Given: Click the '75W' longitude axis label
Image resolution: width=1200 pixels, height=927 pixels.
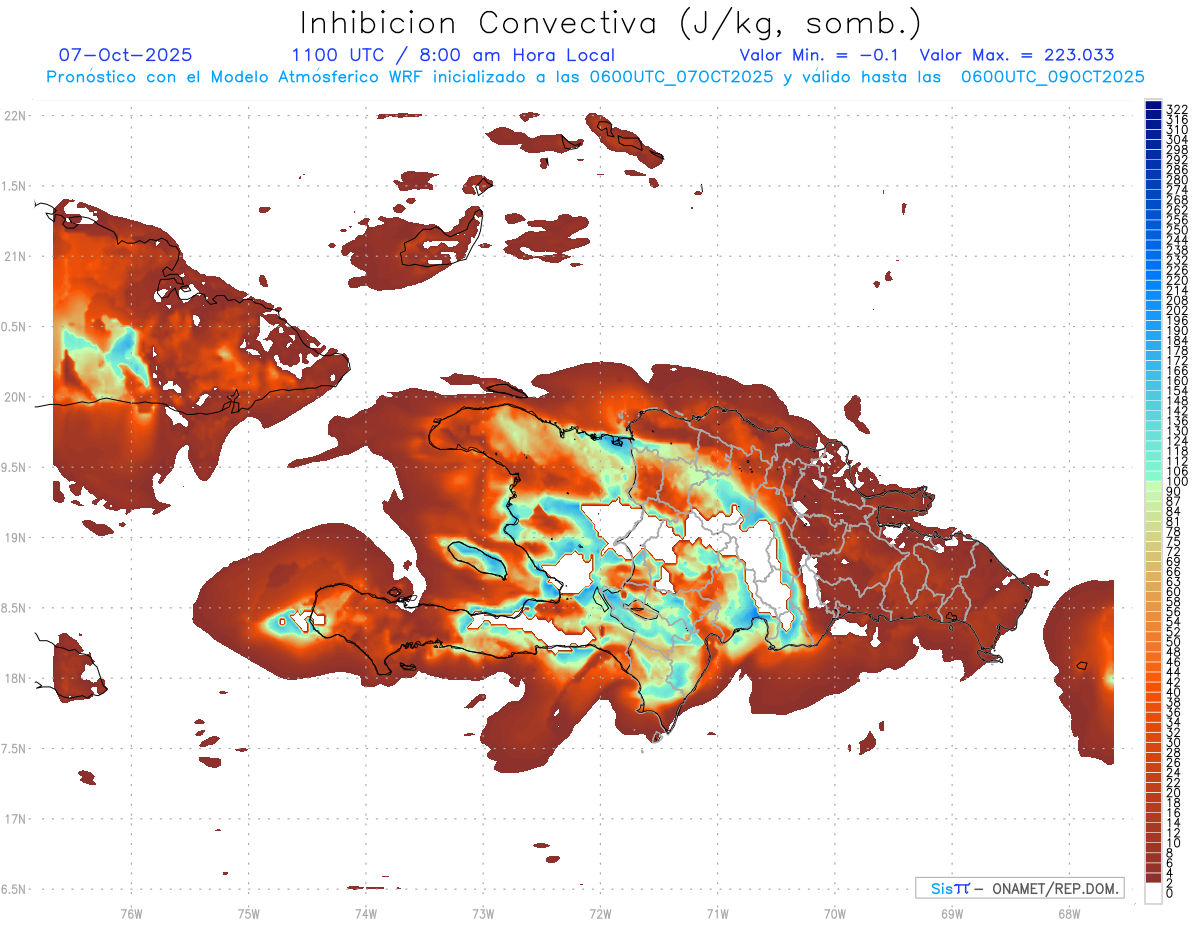Looking at the screenshot, I should (x=248, y=913).
